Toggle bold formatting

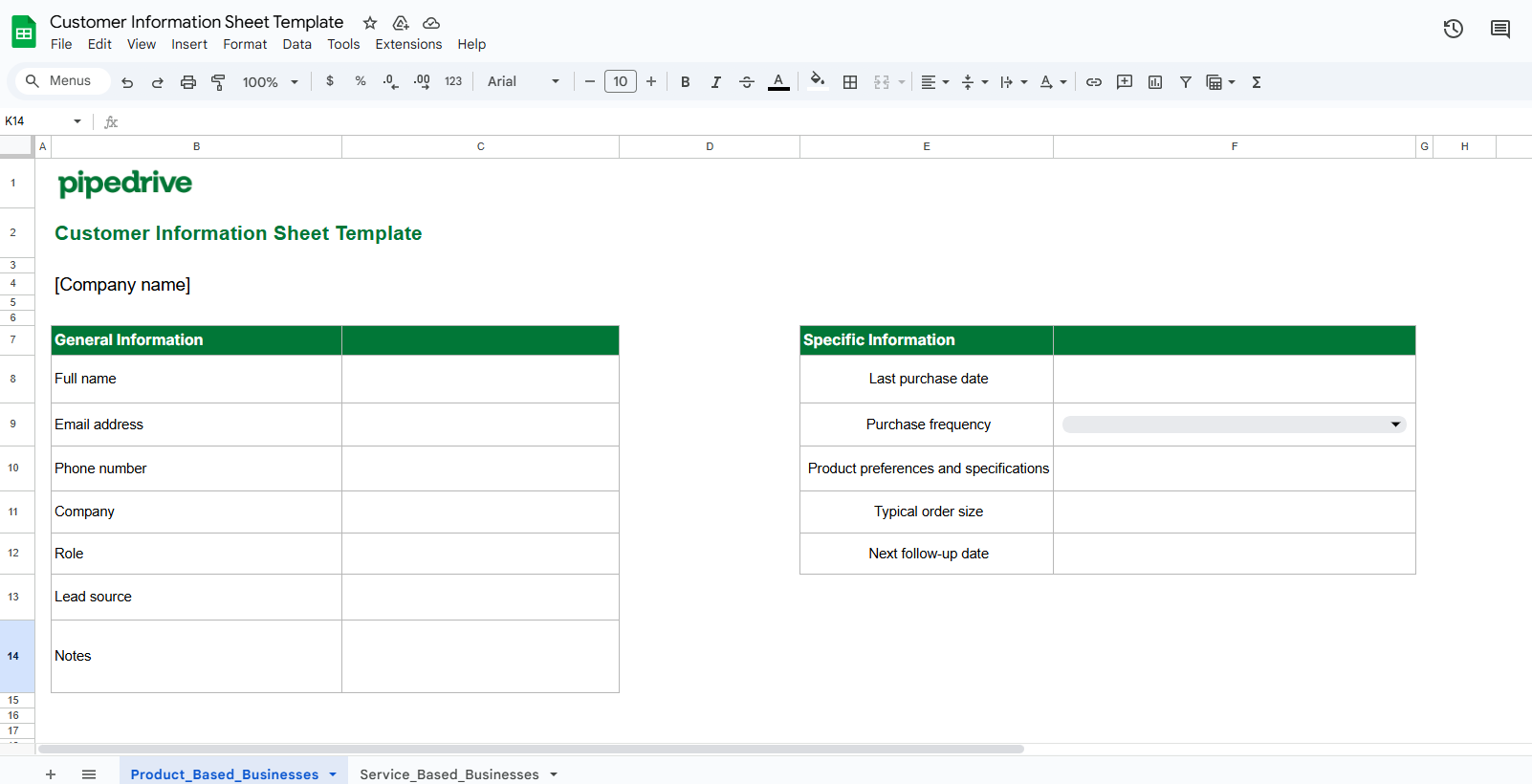(685, 82)
